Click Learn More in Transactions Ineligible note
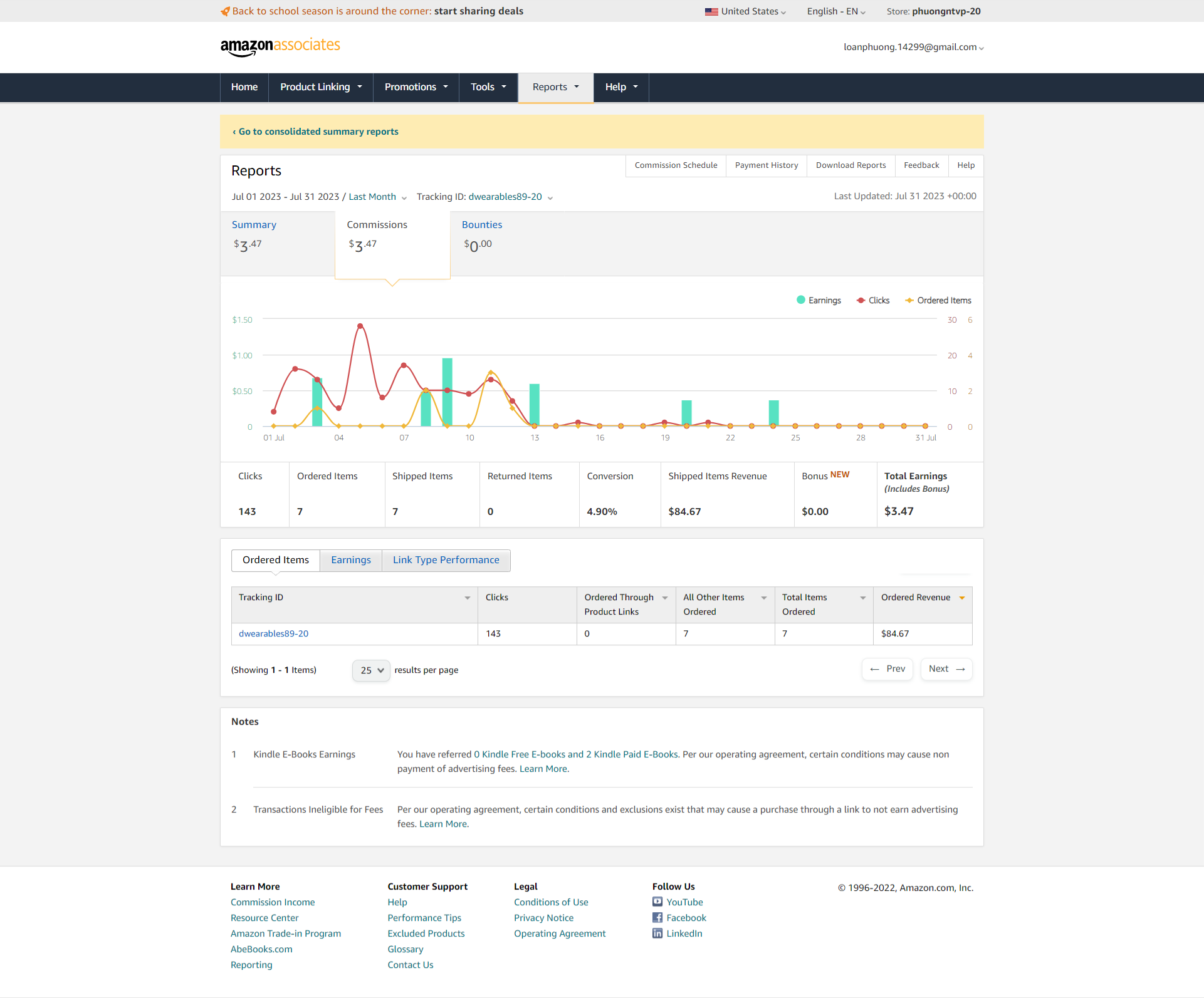 point(443,824)
